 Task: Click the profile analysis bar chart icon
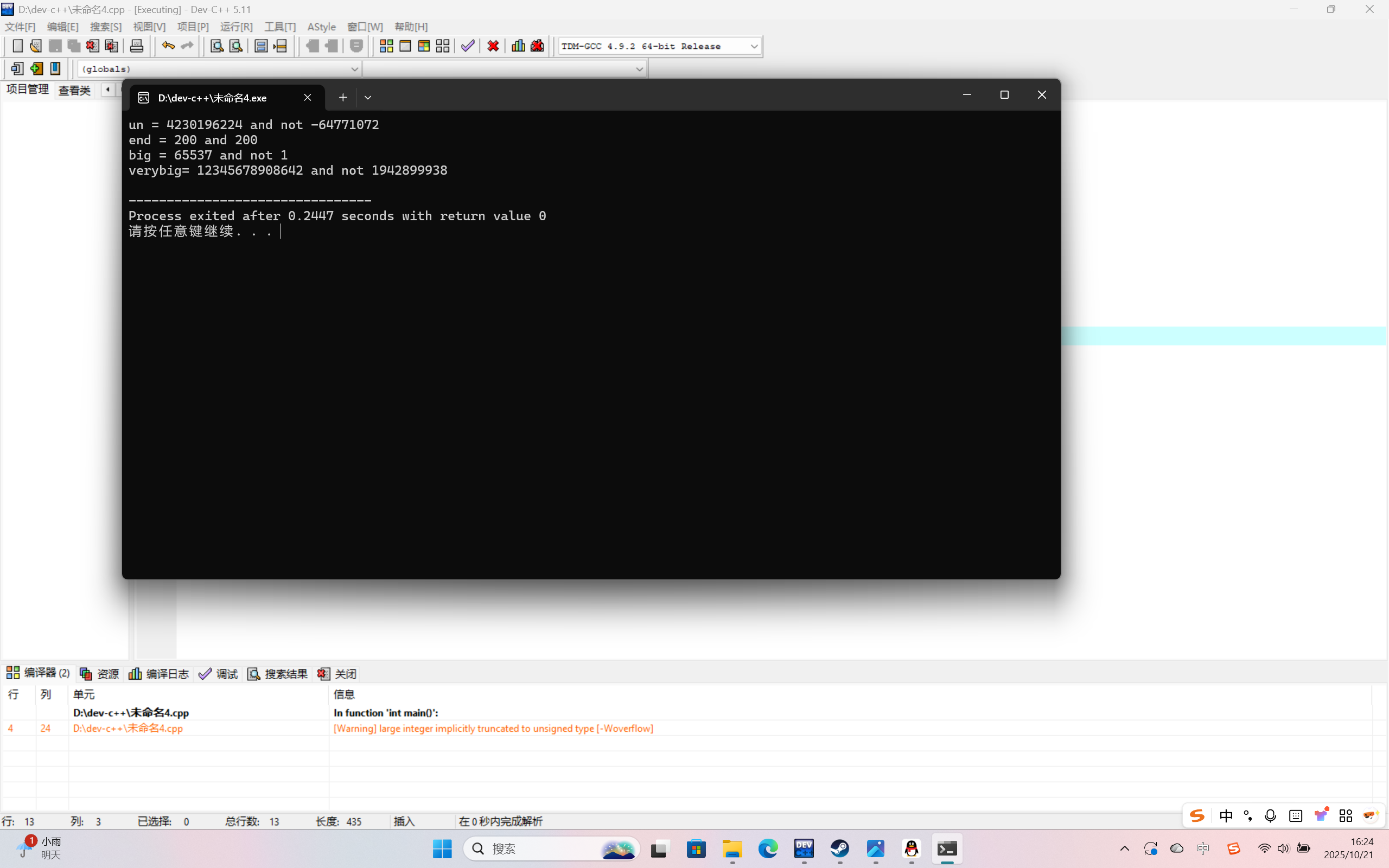point(518,46)
